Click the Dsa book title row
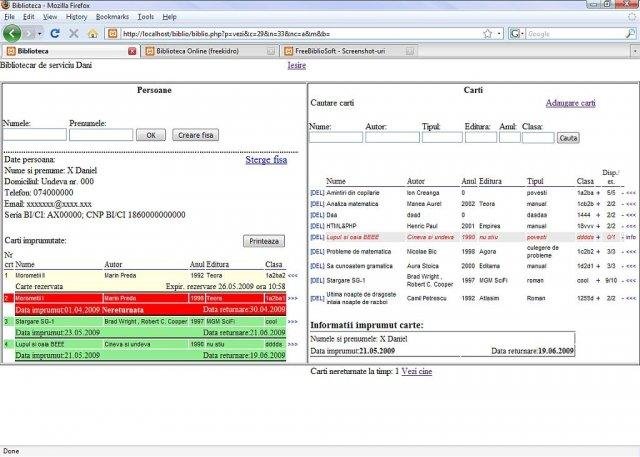 (331, 215)
